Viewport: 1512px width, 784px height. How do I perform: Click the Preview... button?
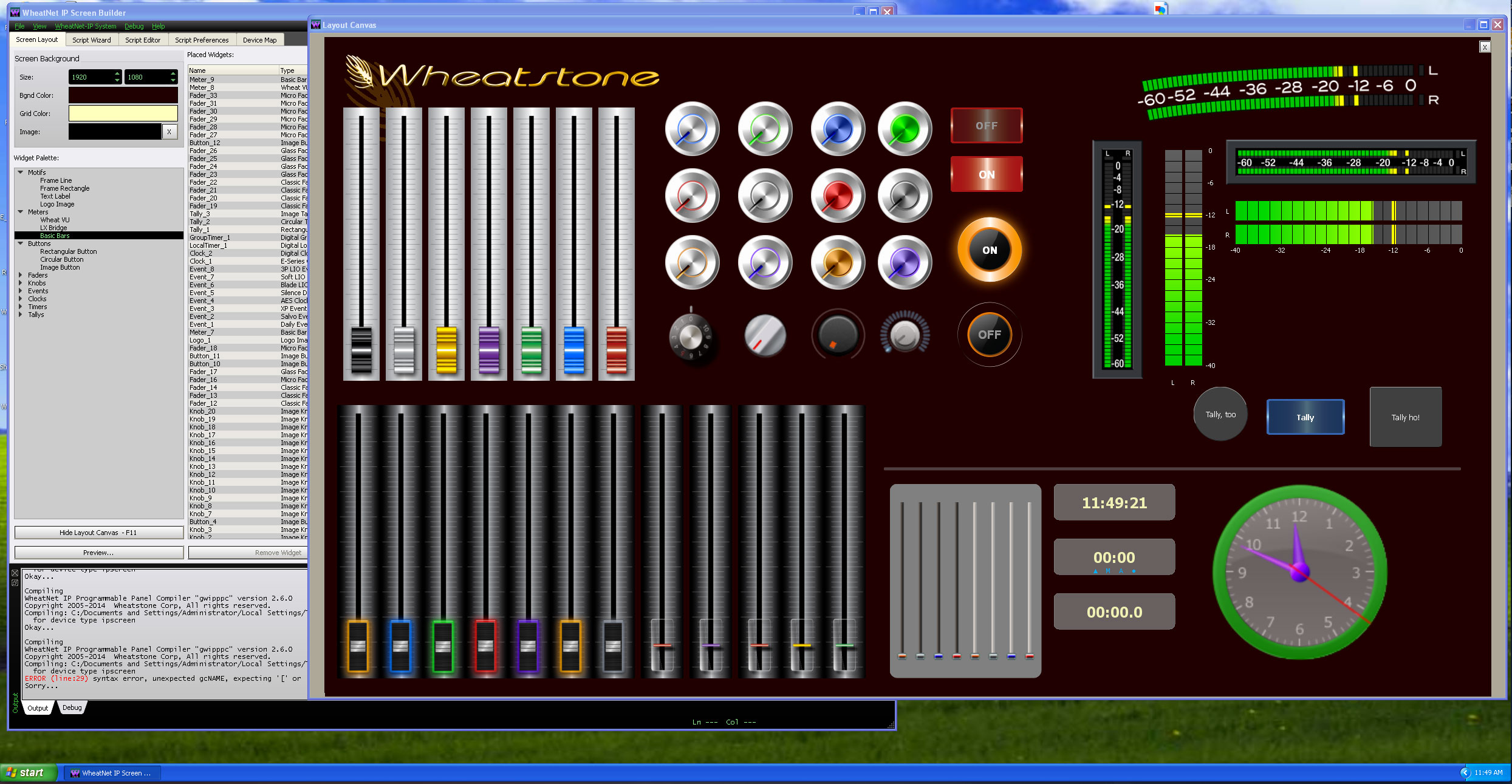coord(98,553)
